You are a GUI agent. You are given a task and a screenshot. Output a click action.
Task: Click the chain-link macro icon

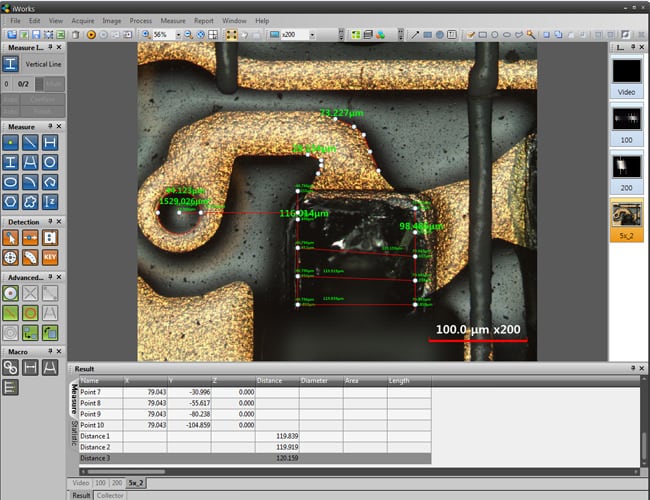tap(11, 368)
